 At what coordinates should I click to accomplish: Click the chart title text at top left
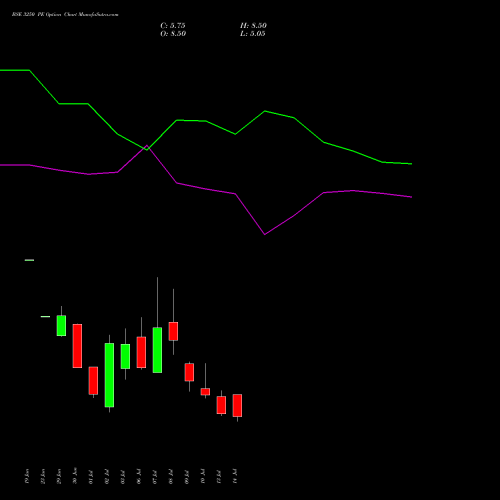tap(65, 15)
